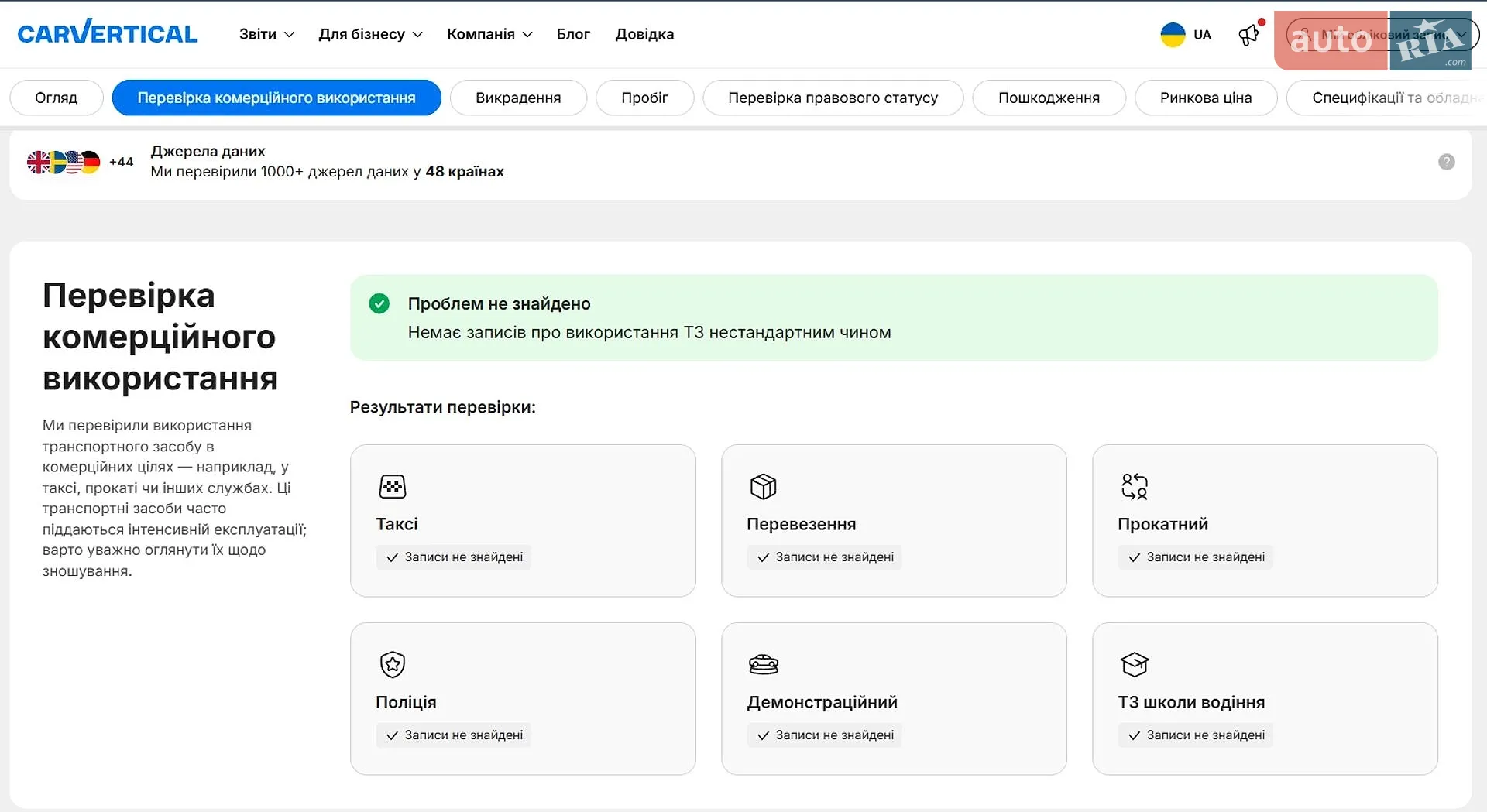Click the green checkmark success icon

click(379, 303)
